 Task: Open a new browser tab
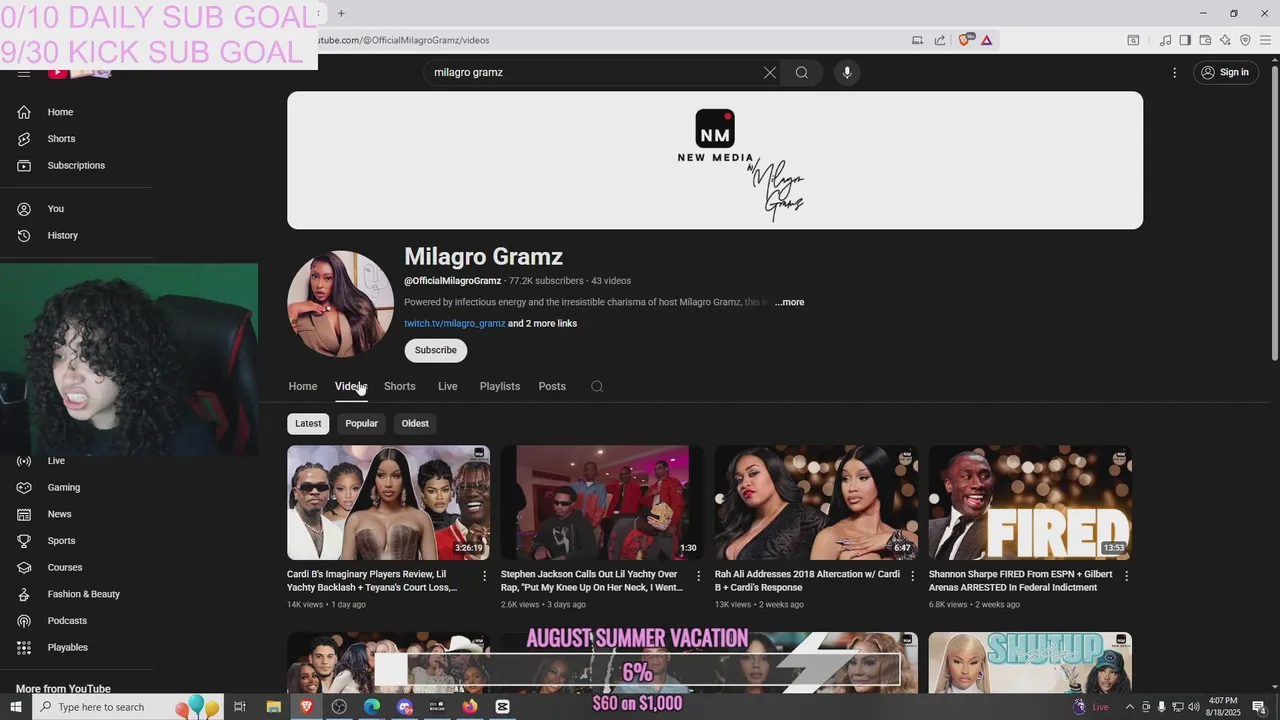point(341,13)
